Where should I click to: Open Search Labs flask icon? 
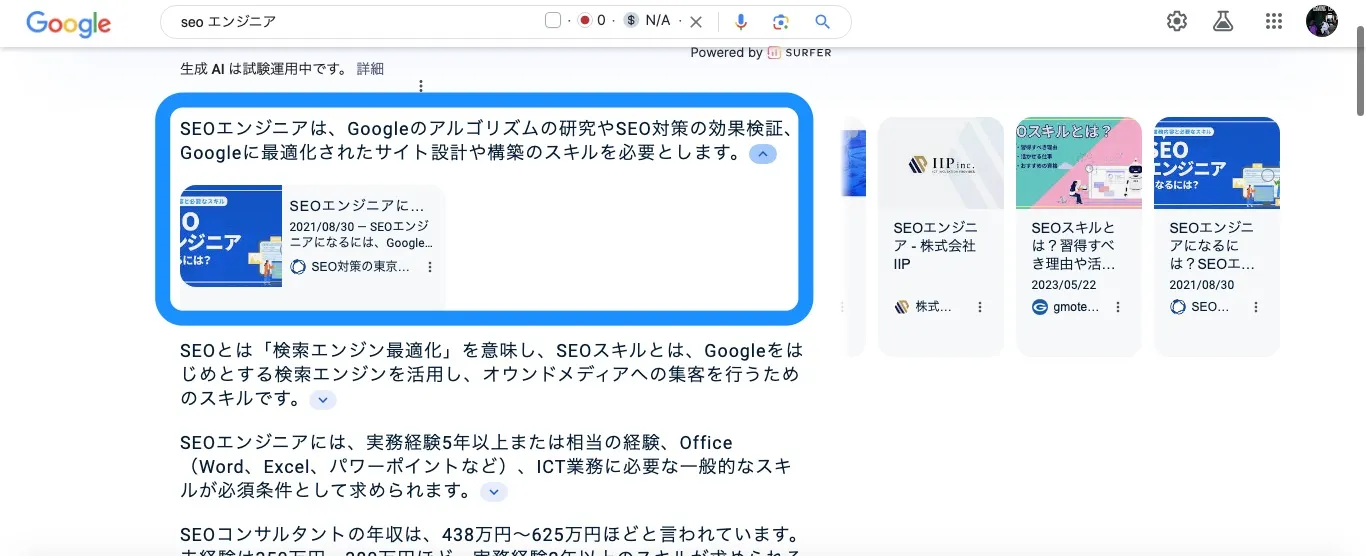click(x=1223, y=21)
